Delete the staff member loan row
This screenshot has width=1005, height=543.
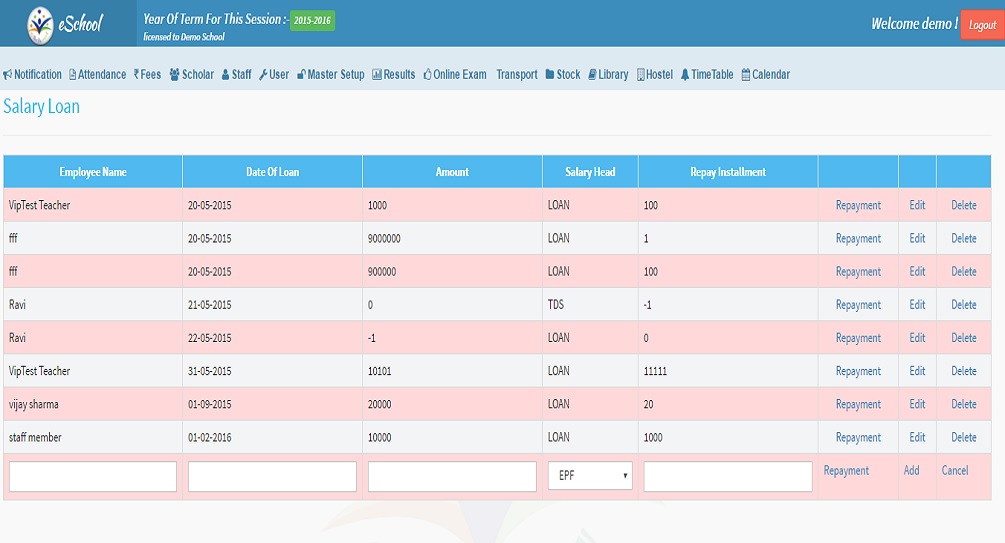point(963,438)
